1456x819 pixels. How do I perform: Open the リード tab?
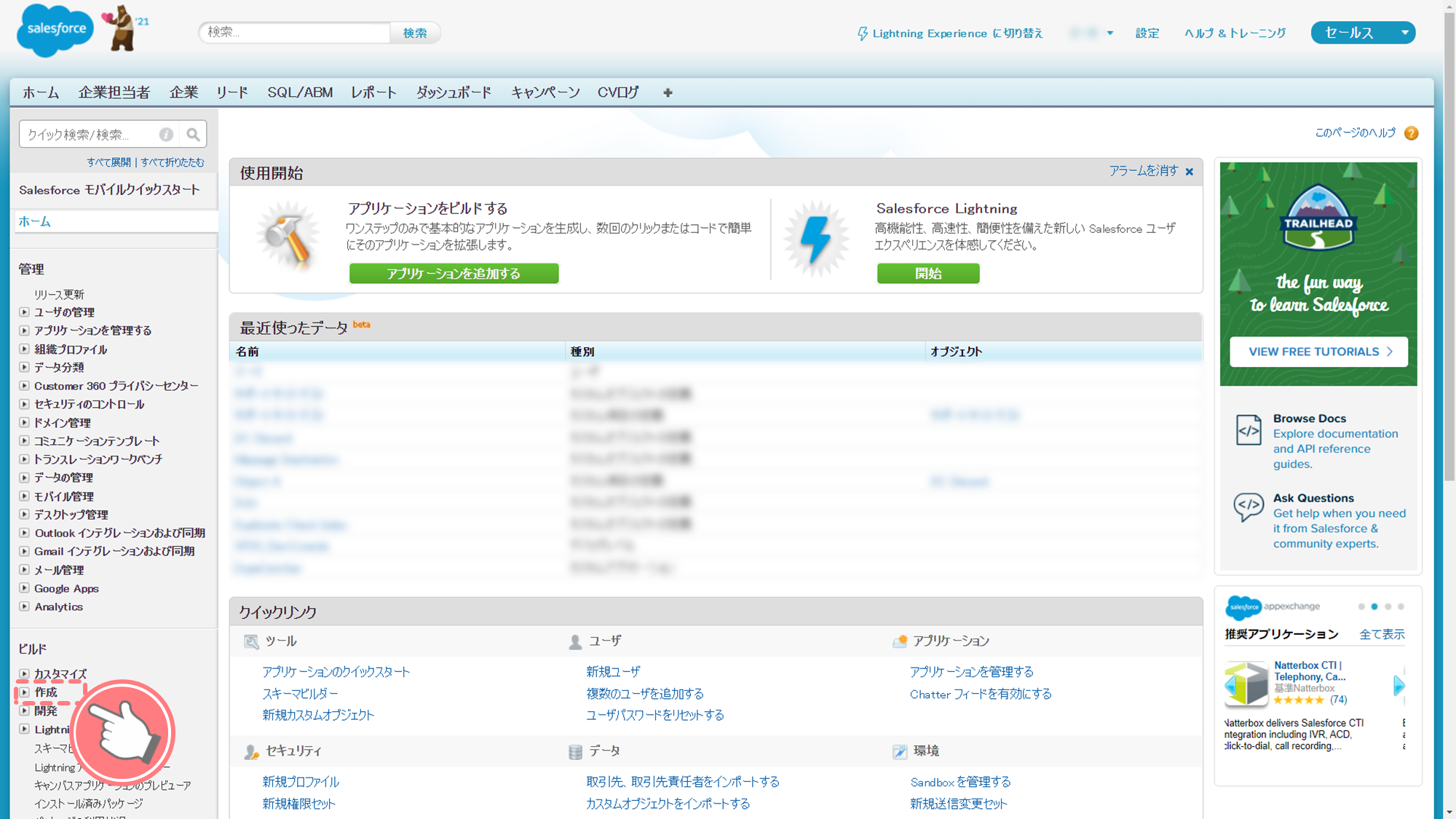coord(232,92)
